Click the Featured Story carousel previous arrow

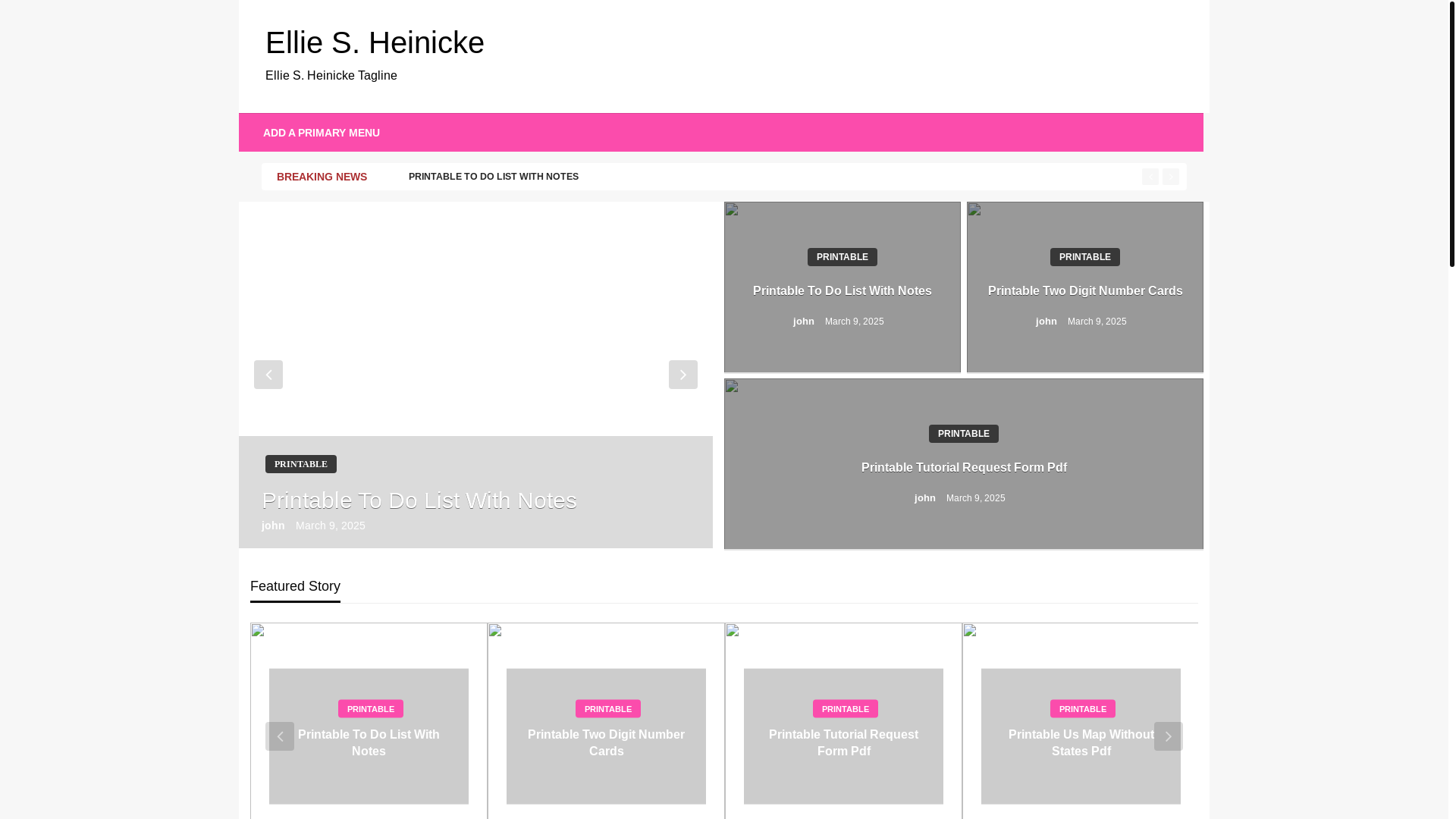(280, 736)
